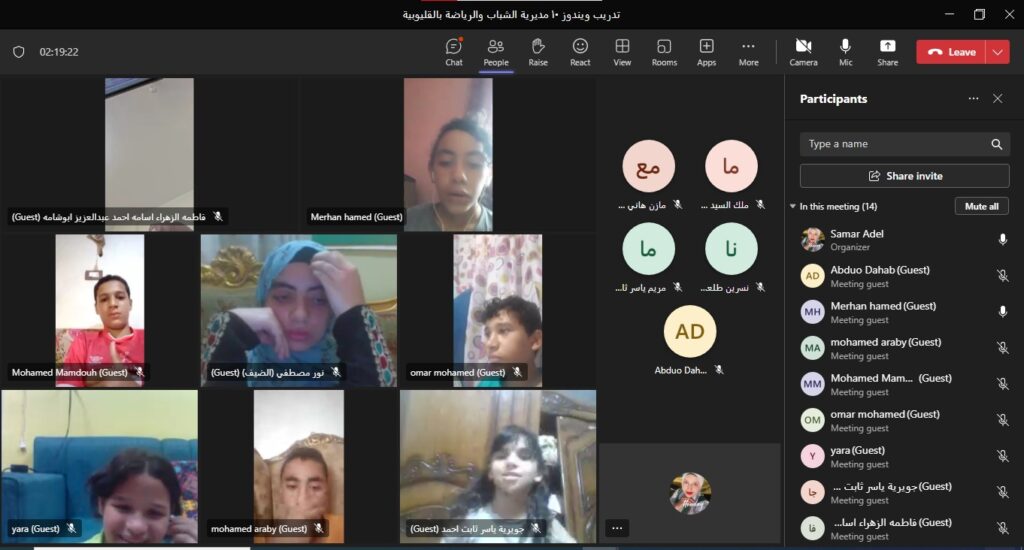The height and width of the screenshot is (550, 1024).
Task: Open the React emoji menu
Action: coord(580,52)
